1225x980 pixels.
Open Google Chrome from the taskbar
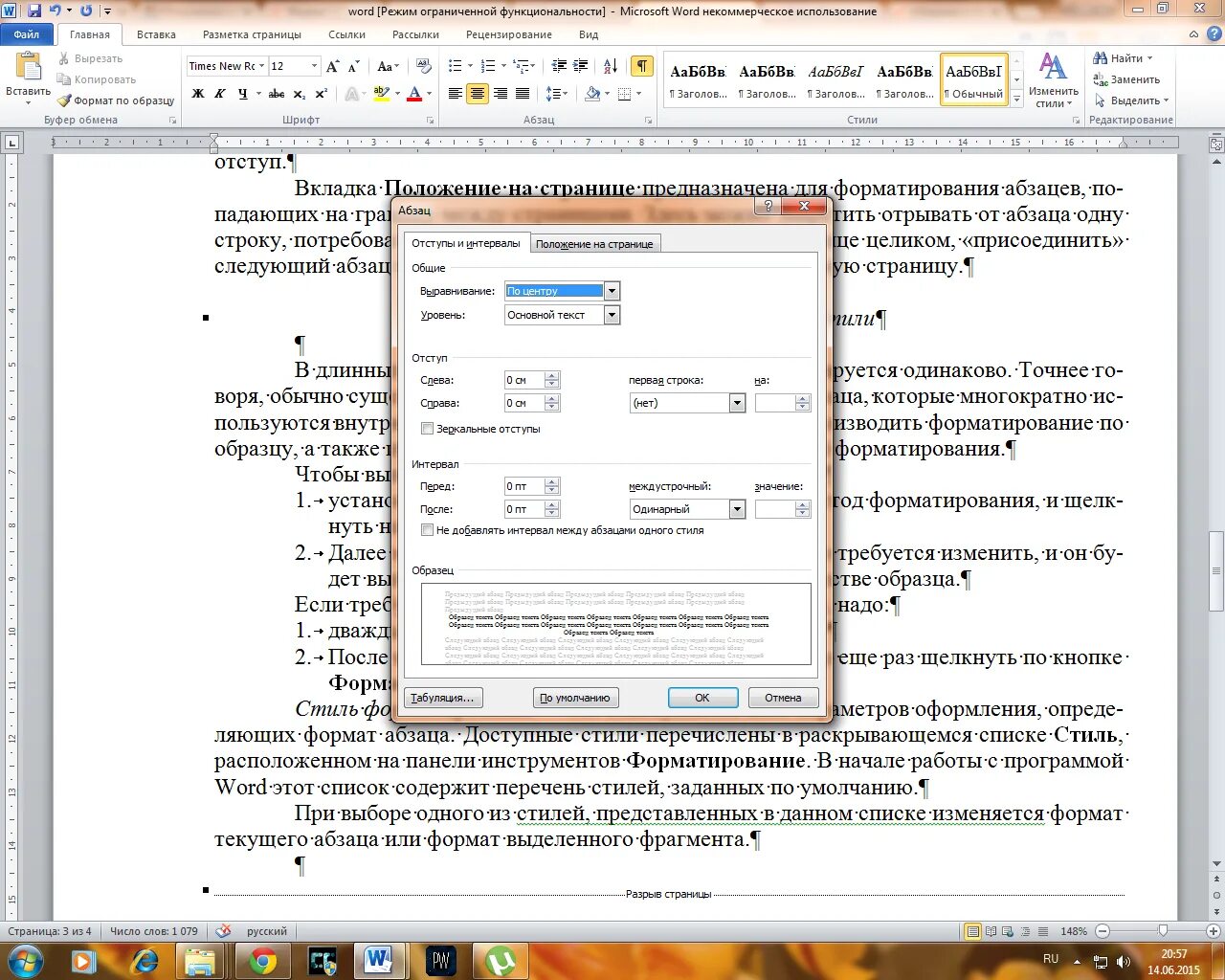pyautogui.click(x=263, y=961)
